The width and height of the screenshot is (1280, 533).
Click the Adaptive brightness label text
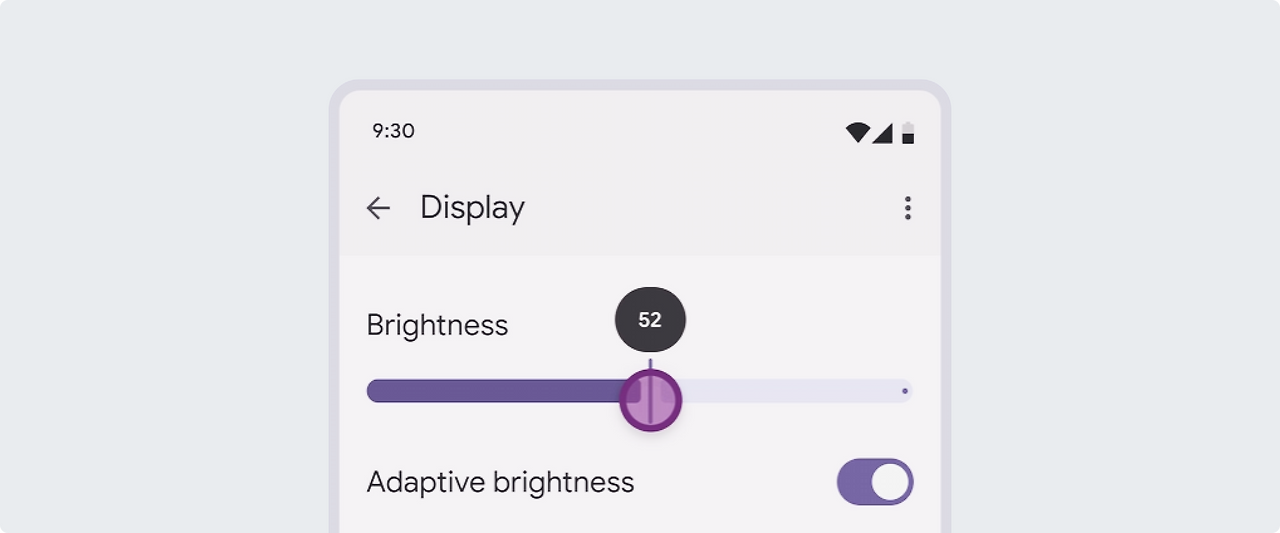(500, 482)
